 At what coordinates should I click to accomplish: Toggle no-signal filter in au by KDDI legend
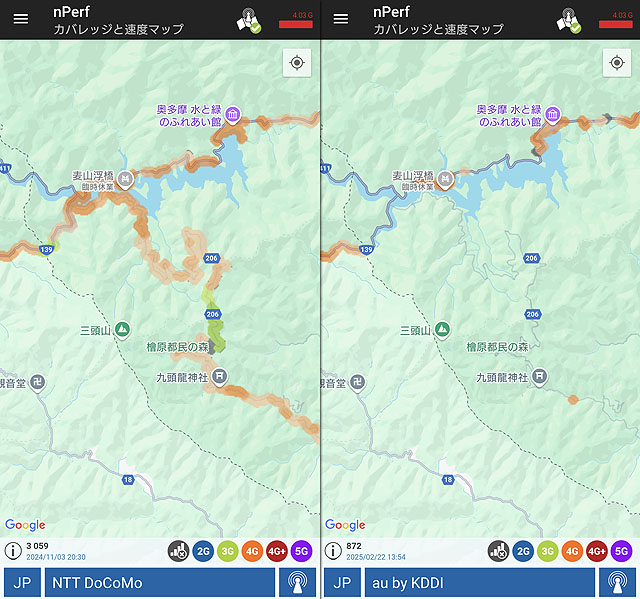point(498,551)
